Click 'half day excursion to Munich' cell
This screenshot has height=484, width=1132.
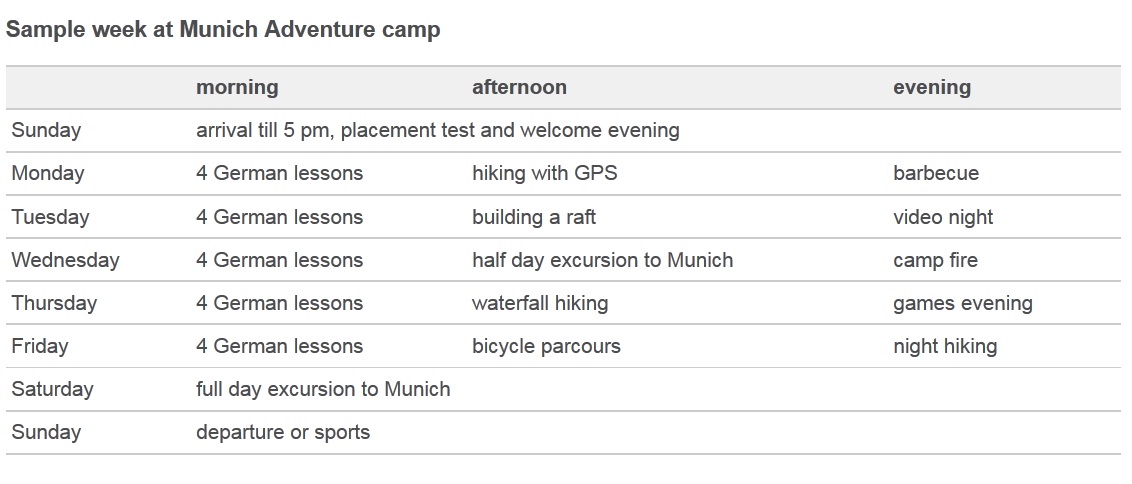(x=602, y=260)
